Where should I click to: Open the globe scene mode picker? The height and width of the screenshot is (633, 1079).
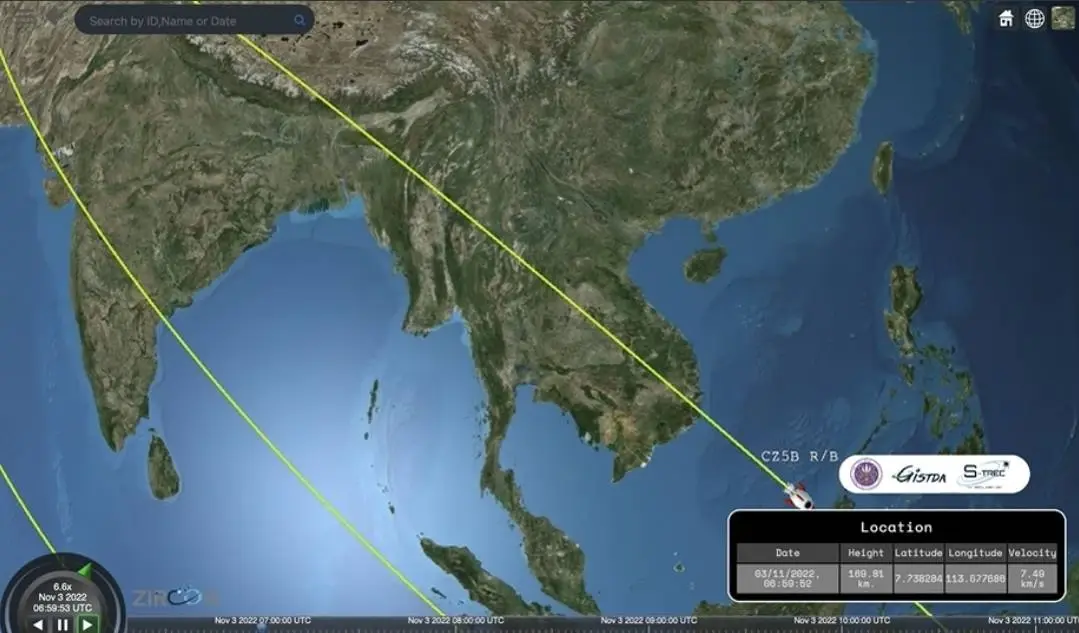coord(1034,19)
